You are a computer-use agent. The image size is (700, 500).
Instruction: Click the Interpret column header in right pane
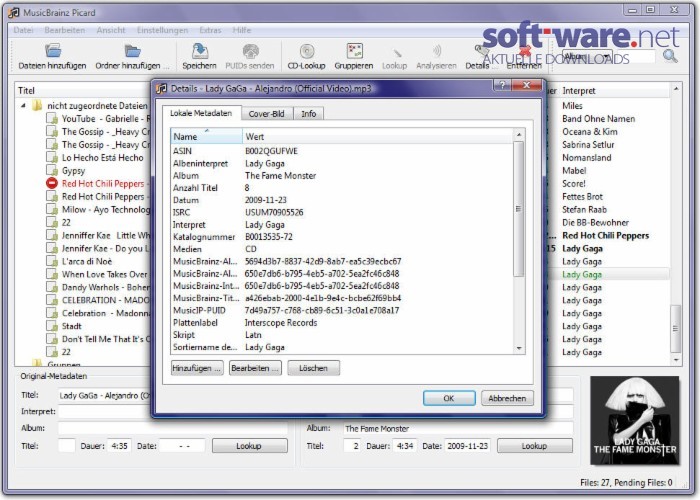click(579, 91)
